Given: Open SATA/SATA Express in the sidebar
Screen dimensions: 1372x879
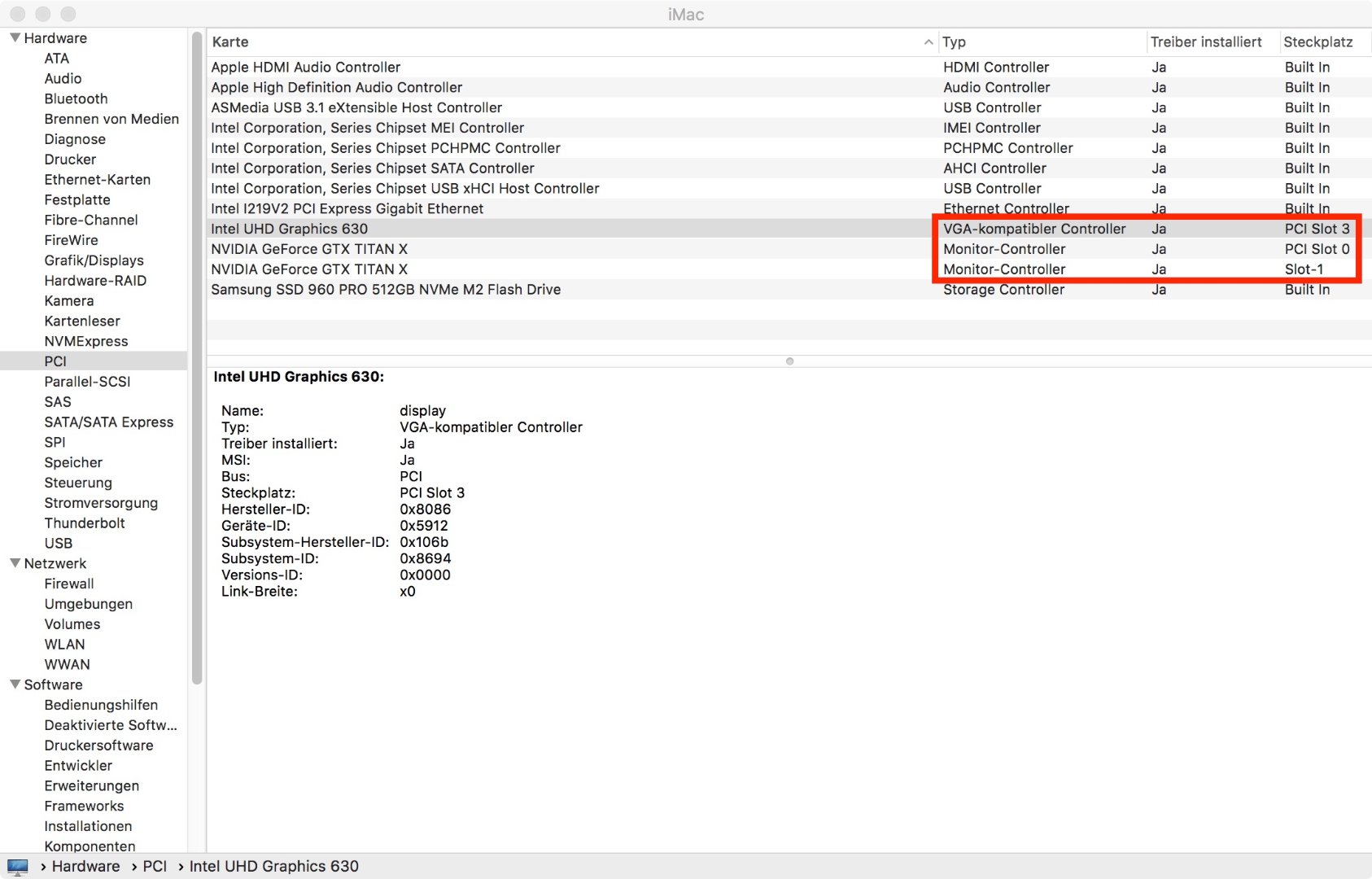Looking at the screenshot, I should pyautogui.click(x=109, y=422).
